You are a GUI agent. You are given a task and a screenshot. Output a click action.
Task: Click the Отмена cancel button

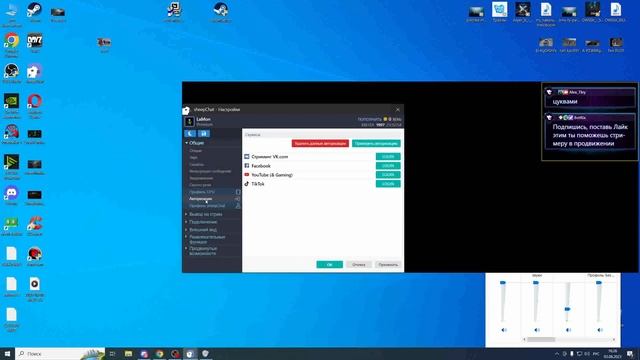pos(359,264)
